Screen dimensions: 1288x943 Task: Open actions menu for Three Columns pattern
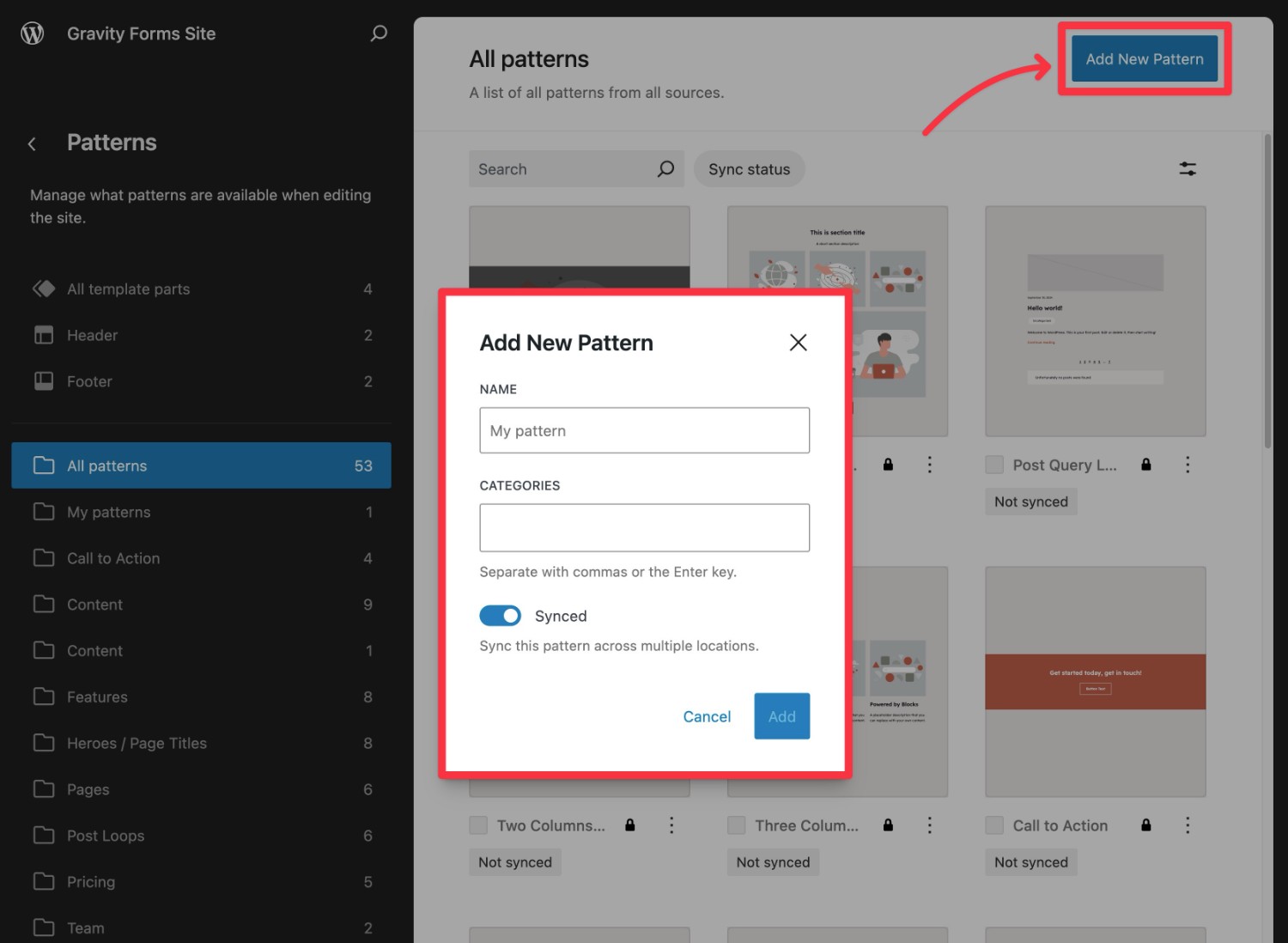(x=929, y=825)
